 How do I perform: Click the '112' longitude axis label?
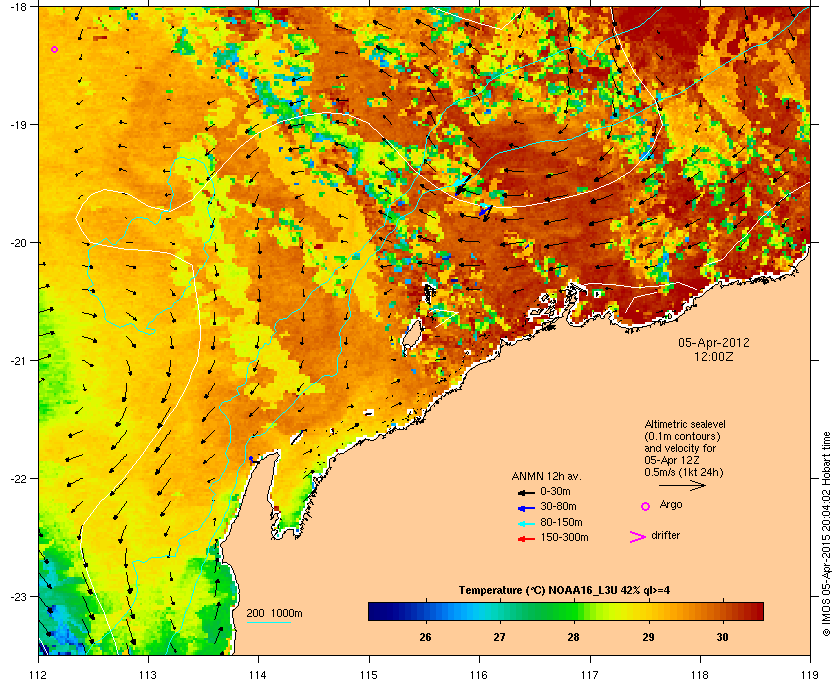(39, 675)
